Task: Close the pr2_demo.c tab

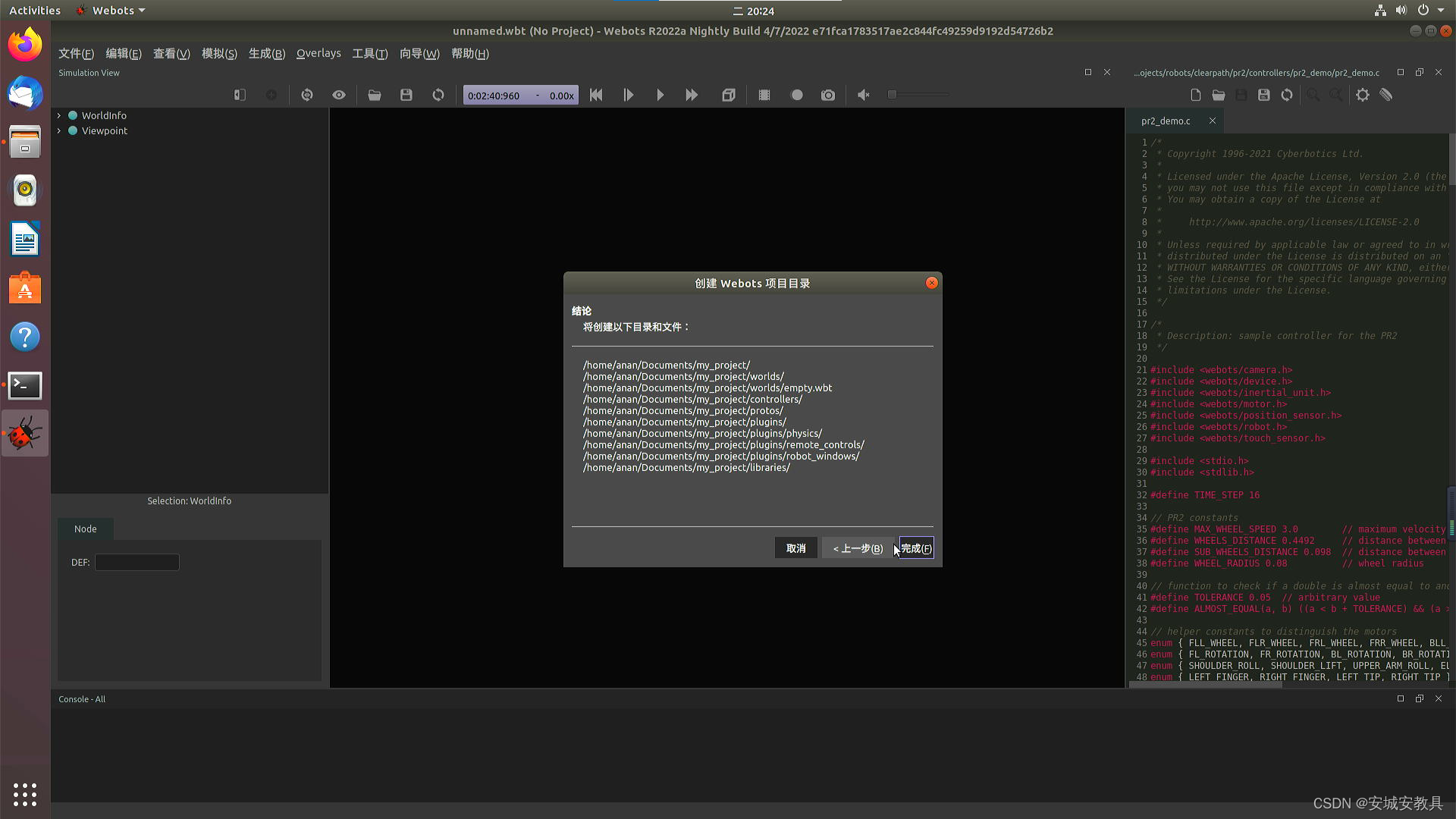Action: click(1213, 121)
